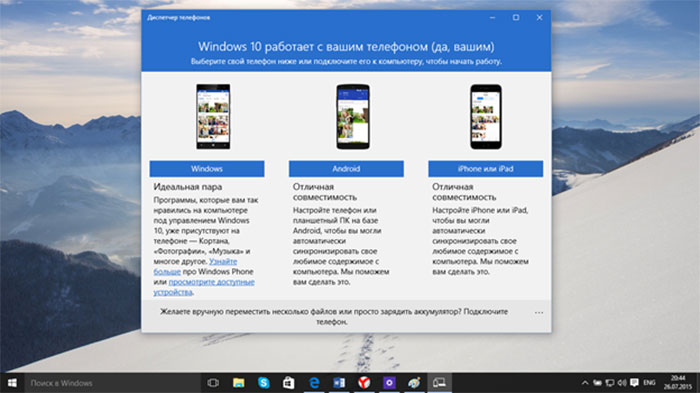Launch Microsoft Edge browser

coord(314,383)
